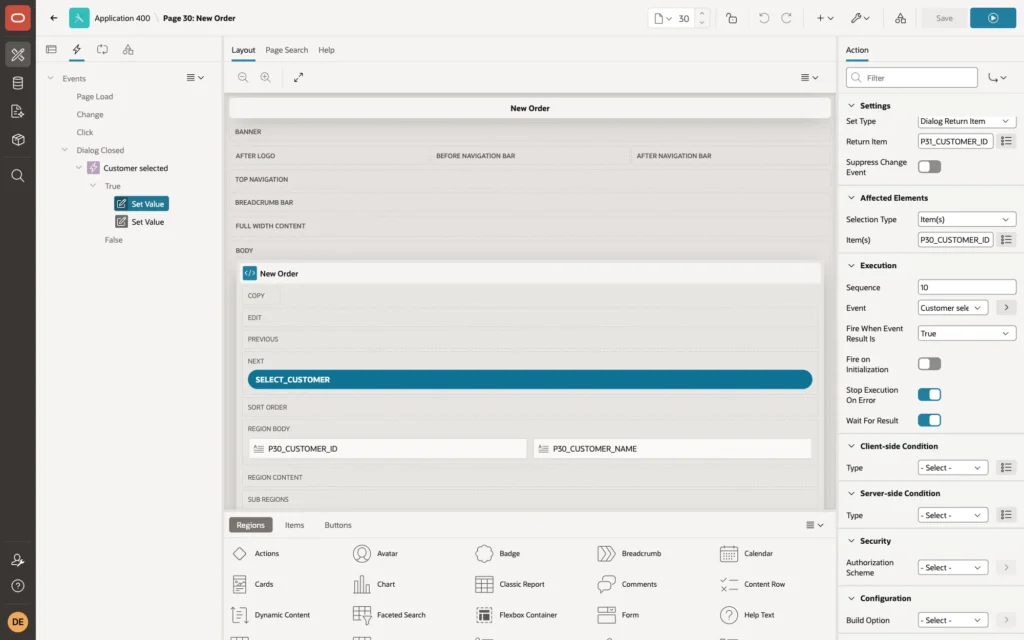Open the DE user account avatar

point(18,622)
